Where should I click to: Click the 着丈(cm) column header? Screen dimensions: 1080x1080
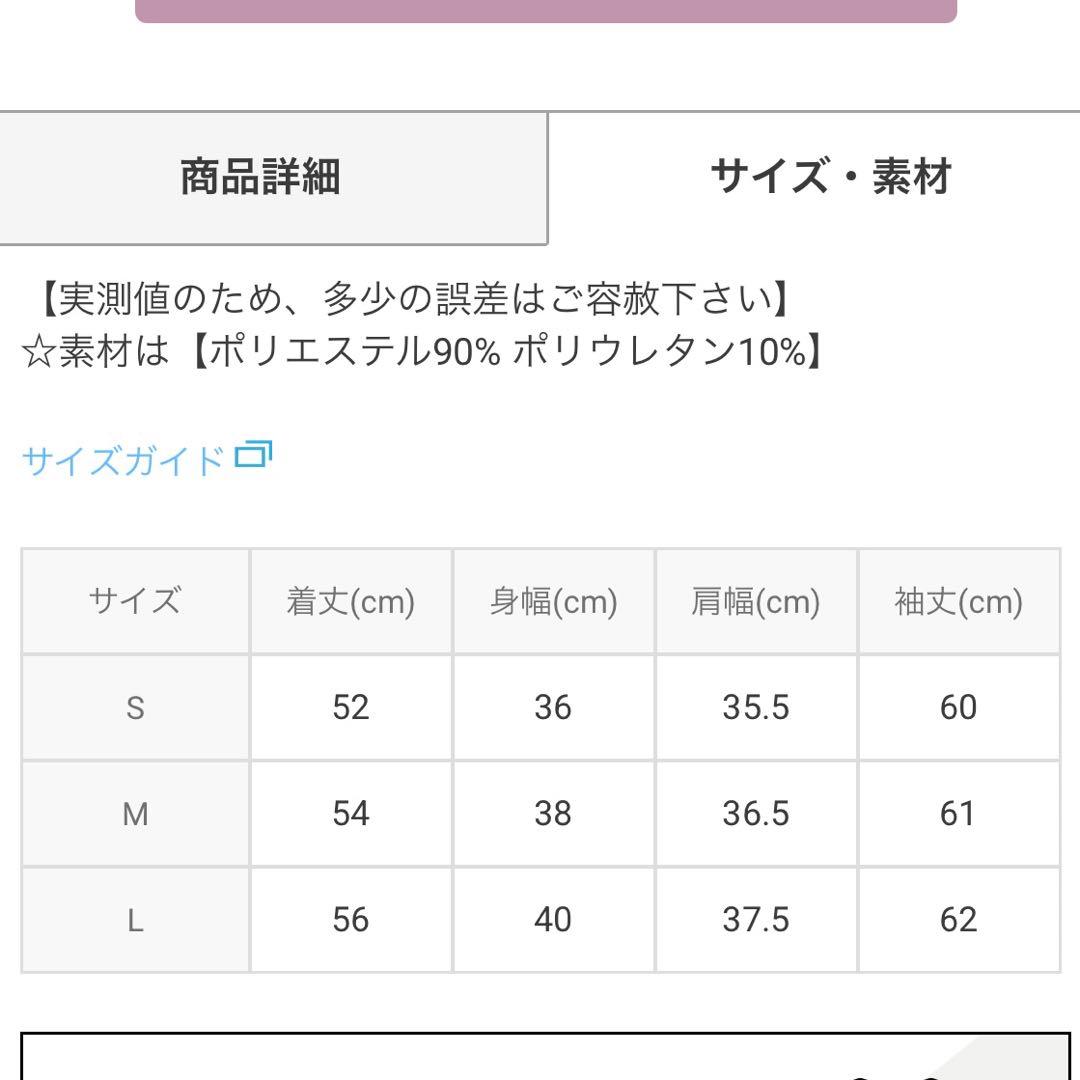pos(350,601)
